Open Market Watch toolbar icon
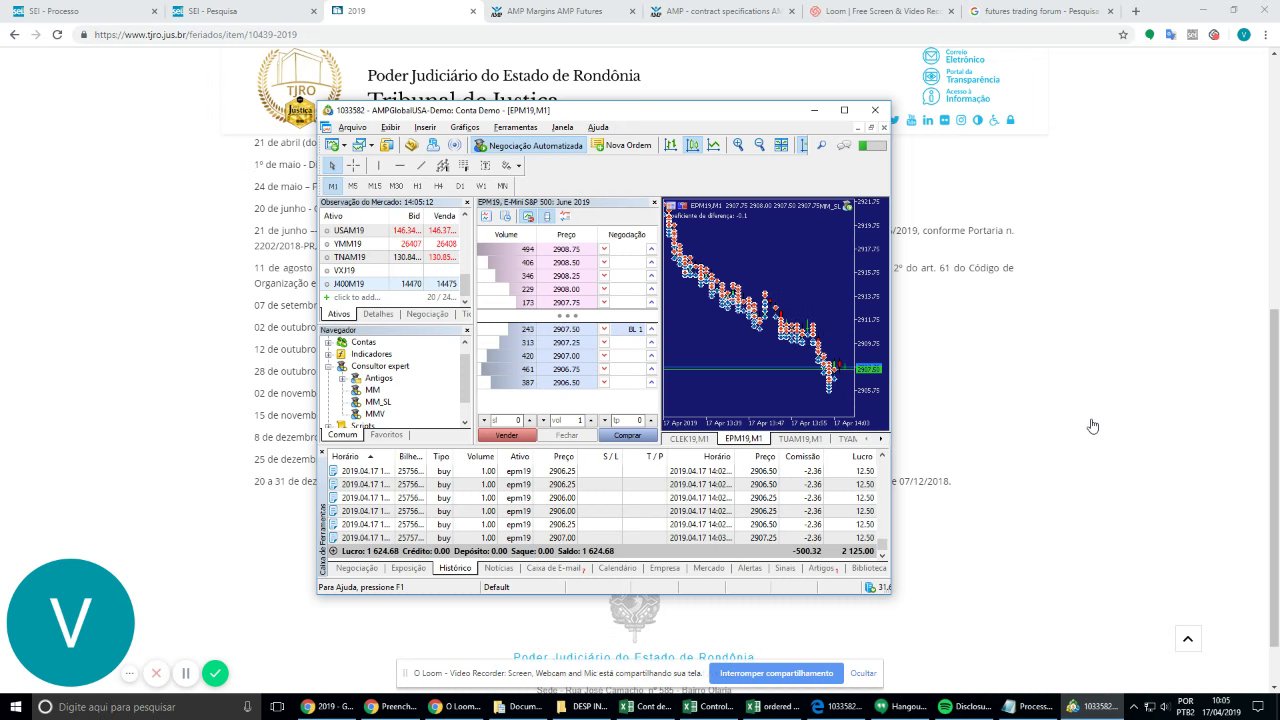Image resolution: width=1280 pixels, height=720 pixels. point(387,145)
